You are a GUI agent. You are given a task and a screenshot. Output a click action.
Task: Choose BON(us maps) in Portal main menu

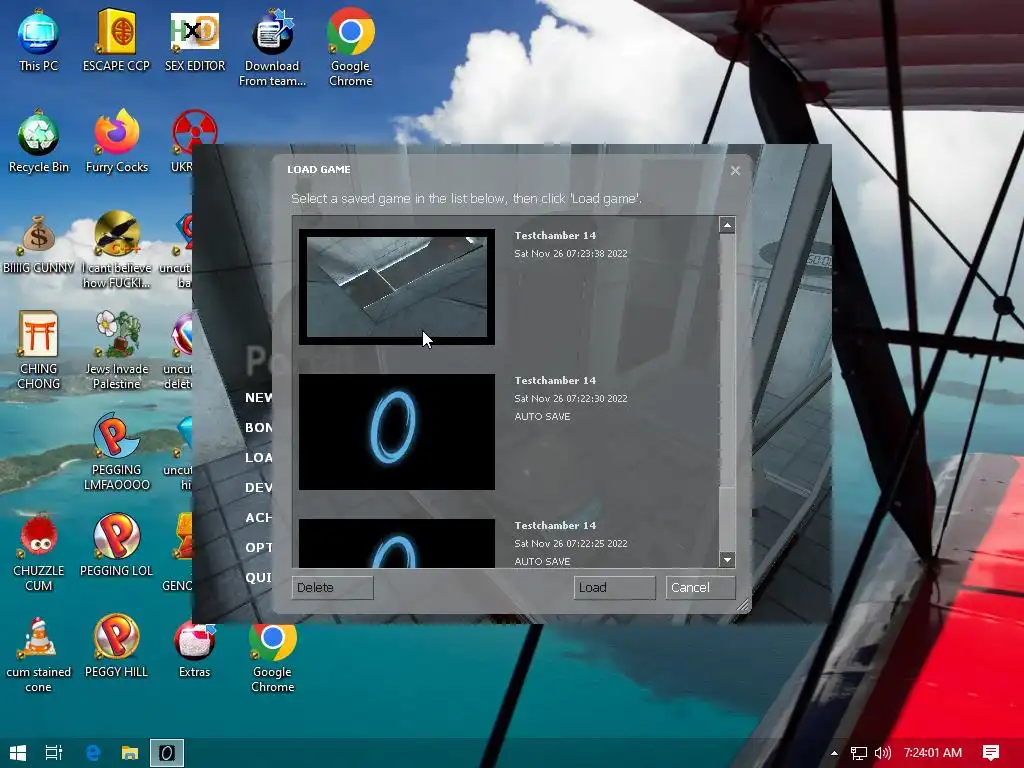[259, 428]
